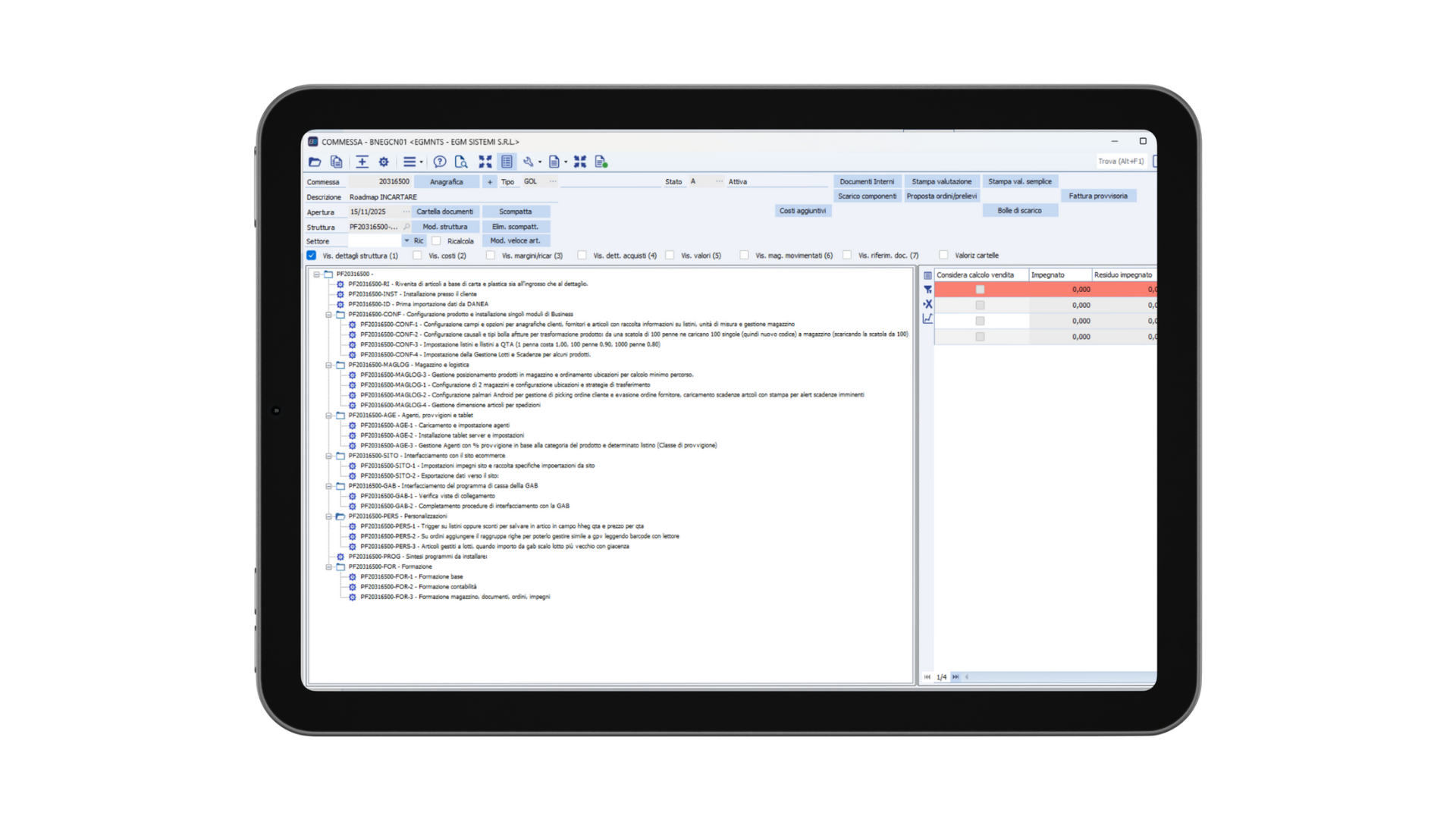Click the gear settings toolbar icon
Viewport: 1456px width, 819px height.
(x=384, y=162)
